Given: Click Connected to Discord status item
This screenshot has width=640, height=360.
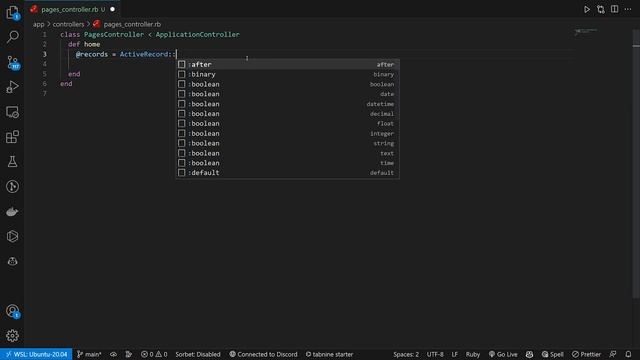Looking at the screenshot, I should pos(263,354).
